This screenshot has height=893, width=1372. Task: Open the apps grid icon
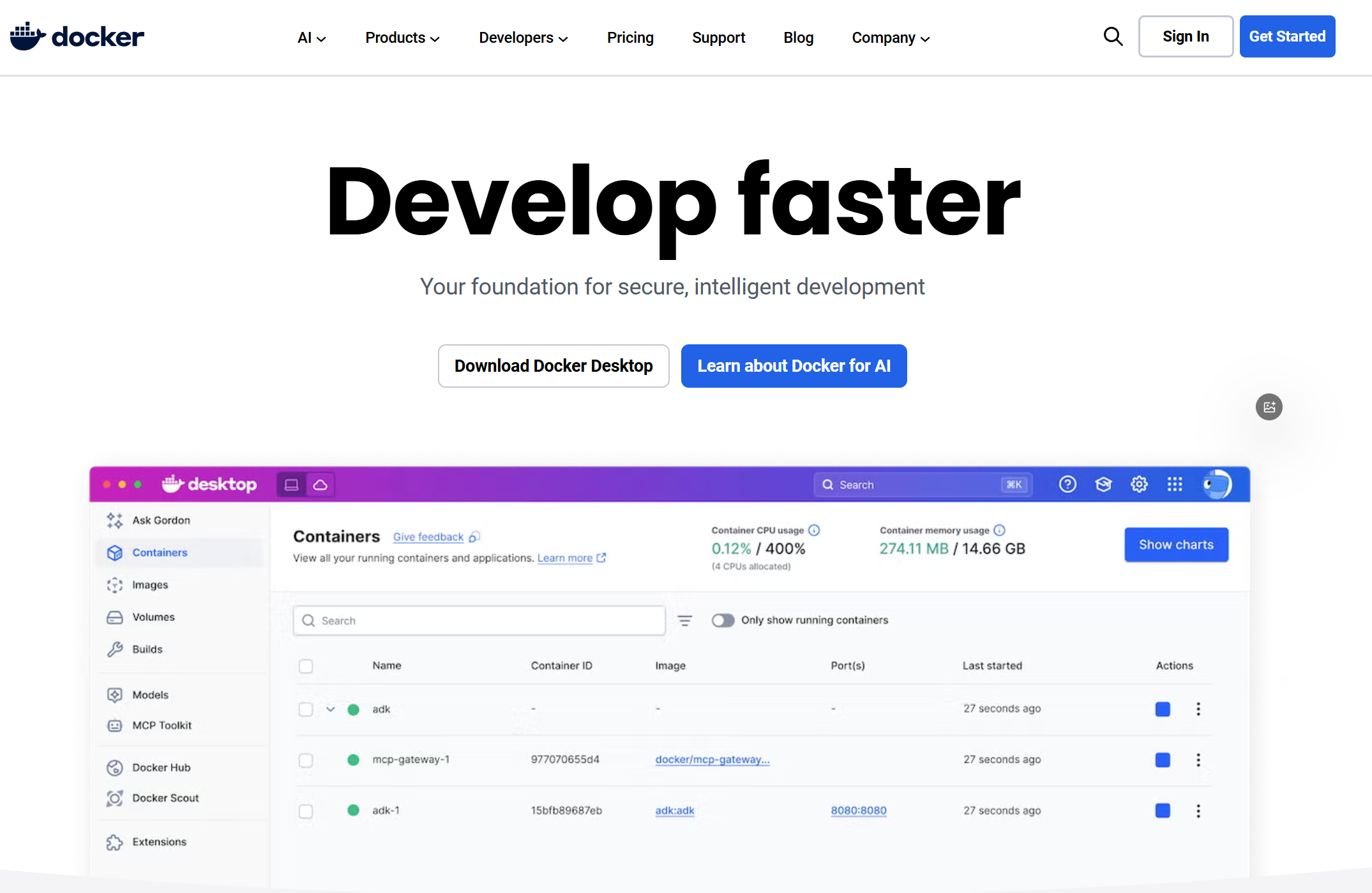1175,484
